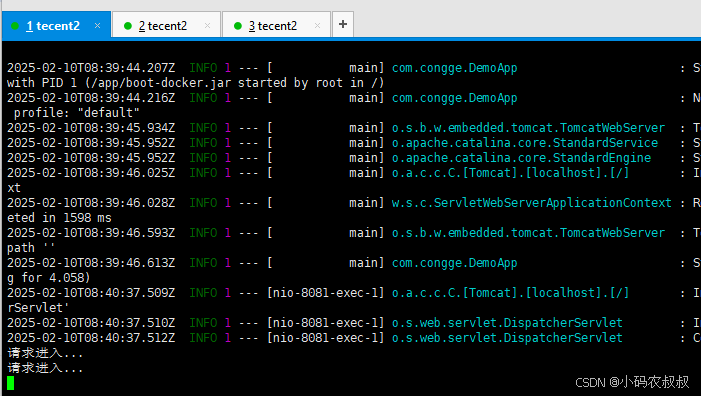This screenshot has height=396, width=701.
Task: Close the "1 tecent2" tab with its x
Action: click(97, 26)
